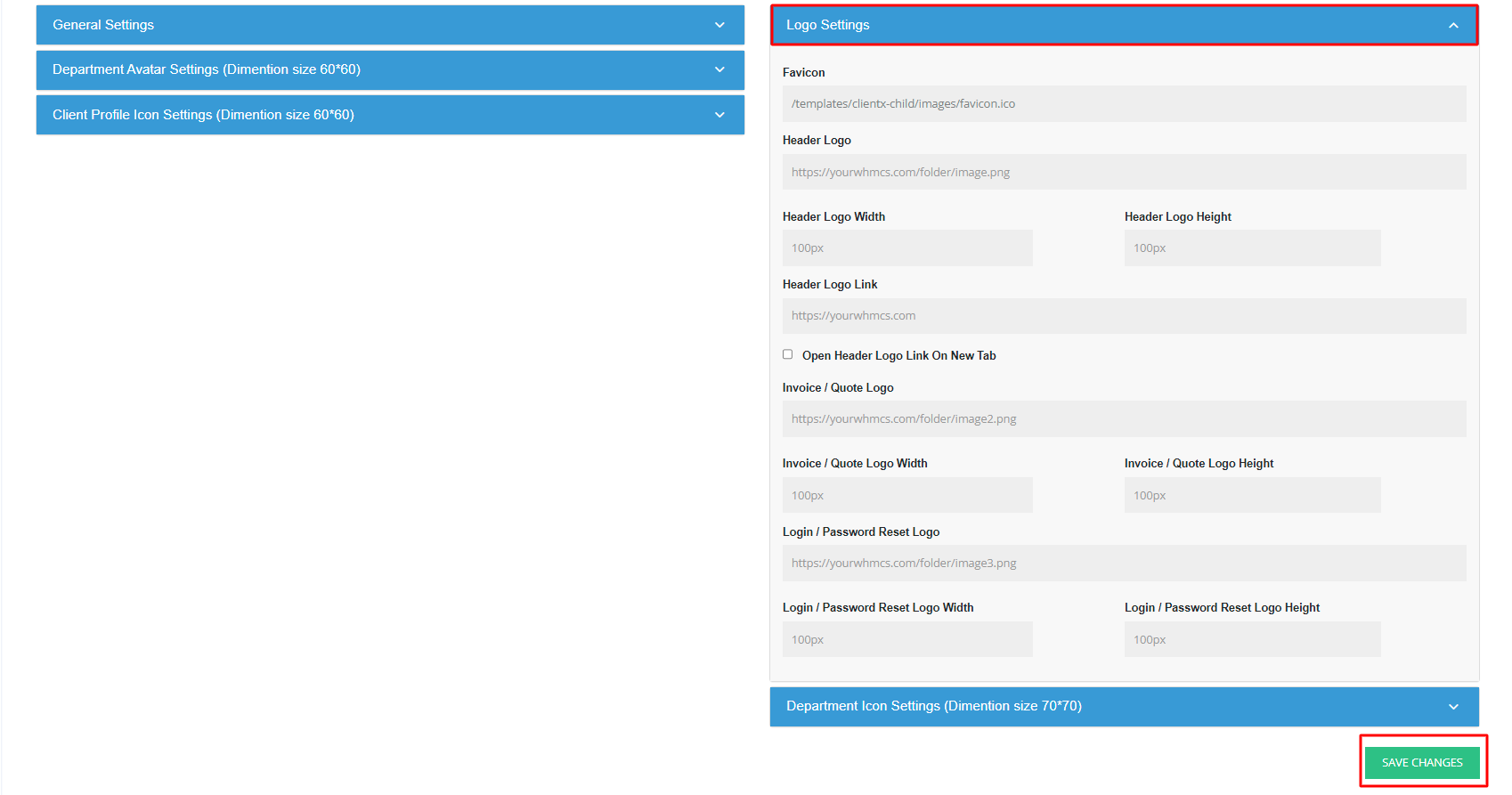Click the Invoice / Quote Logo URL field
1512x795 pixels.
click(1124, 419)
